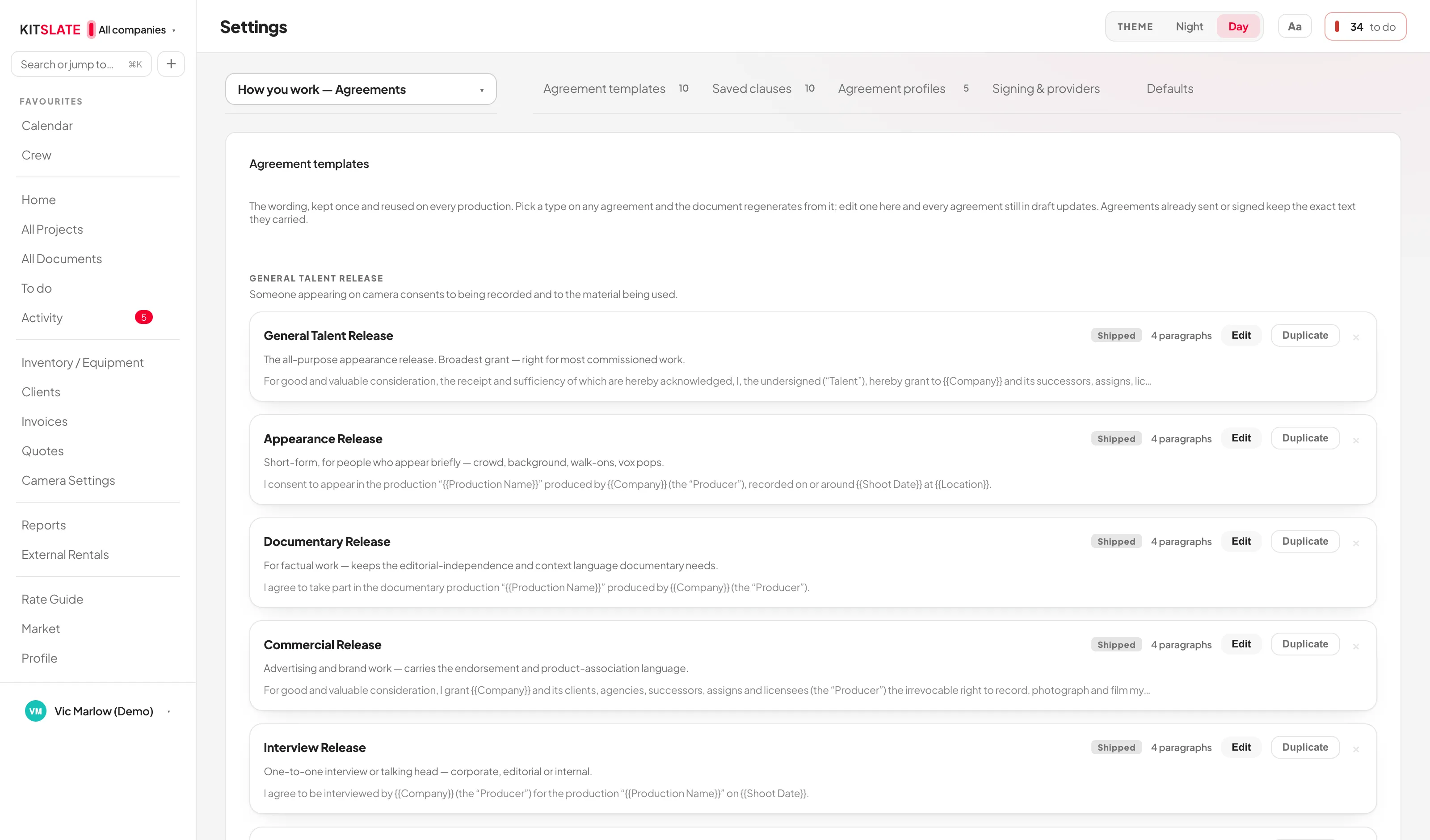This screenshot has width=1430, height=840.
Task: Go to Home in sidebar
Action: (38, 200)
